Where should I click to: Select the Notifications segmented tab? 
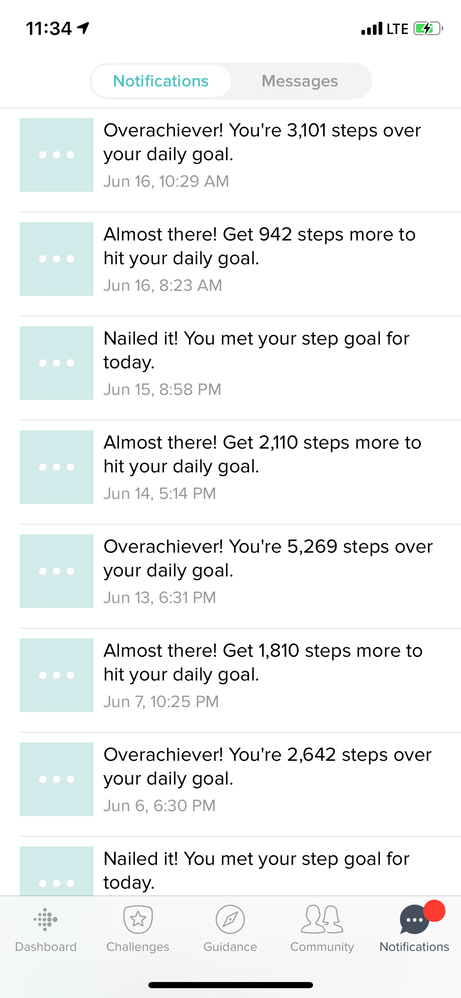160,81
